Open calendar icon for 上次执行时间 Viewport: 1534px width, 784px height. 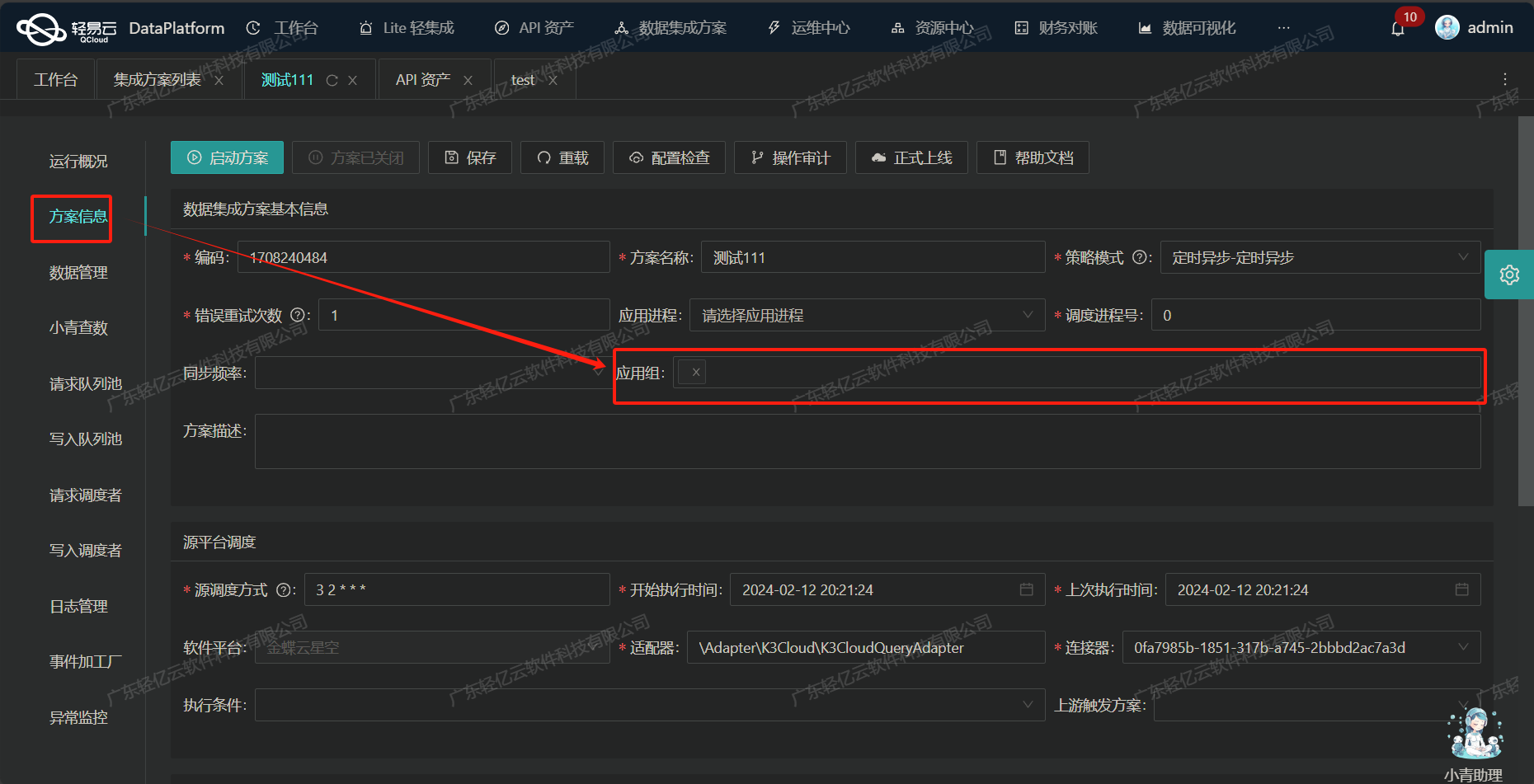(1462, 589)
